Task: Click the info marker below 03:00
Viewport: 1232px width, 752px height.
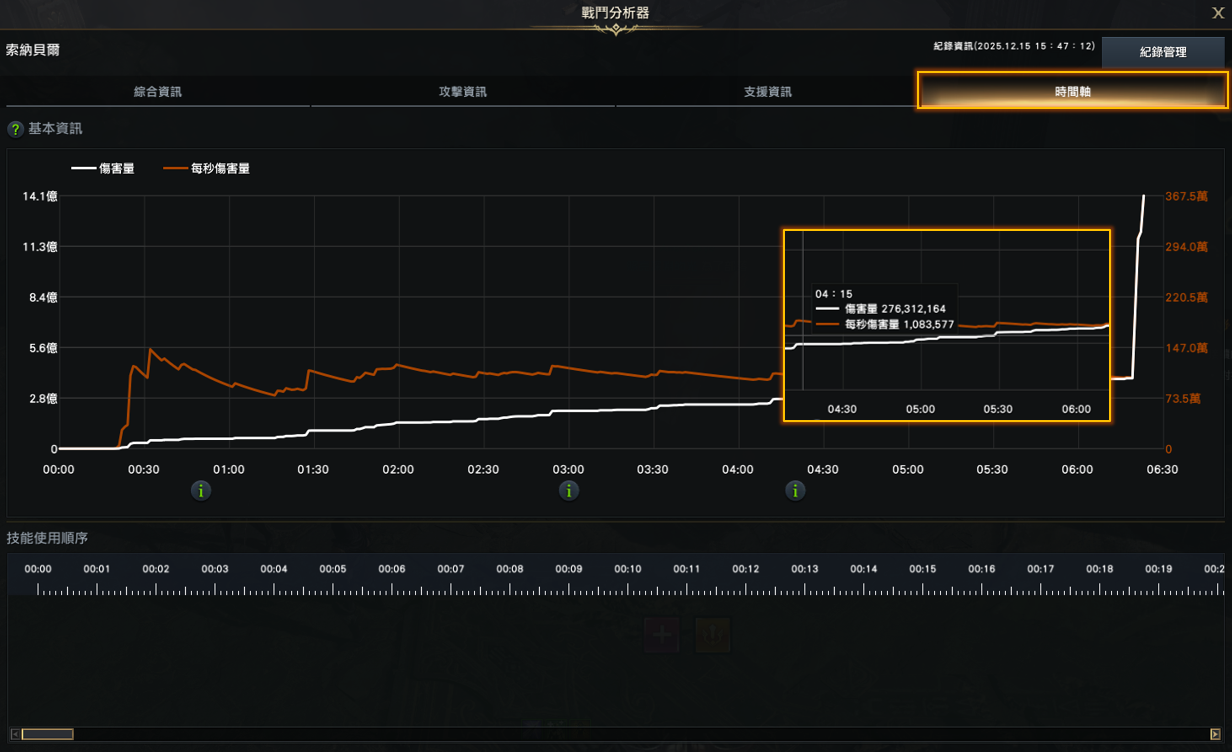Action: click(x=569, y=490)
